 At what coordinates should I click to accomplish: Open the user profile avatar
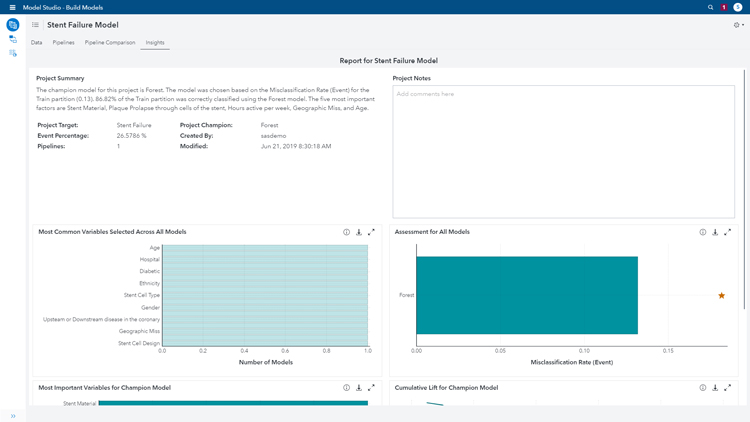click(738, 7)
